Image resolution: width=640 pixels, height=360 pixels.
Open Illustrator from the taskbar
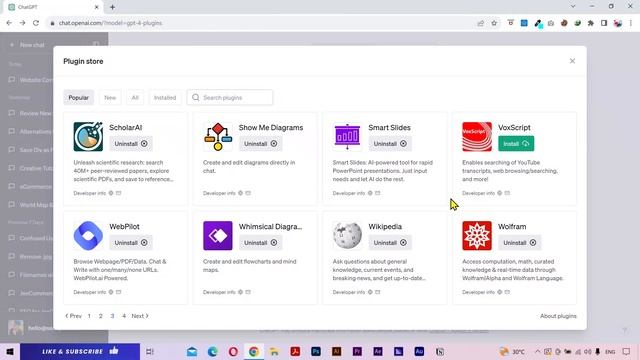336,351
